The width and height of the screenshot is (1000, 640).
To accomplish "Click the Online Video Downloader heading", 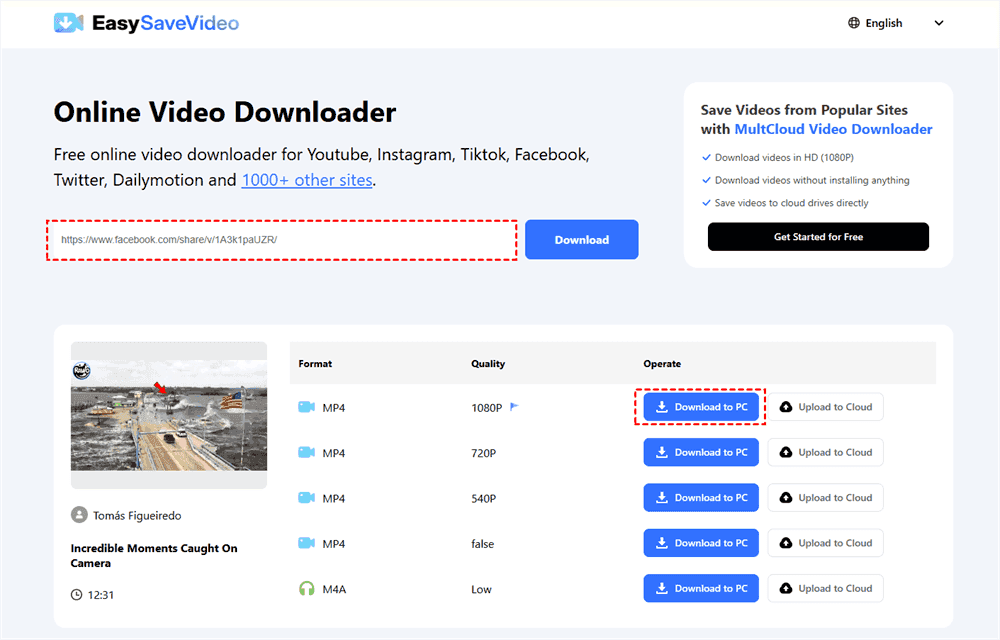I will [x=224, y=112].
